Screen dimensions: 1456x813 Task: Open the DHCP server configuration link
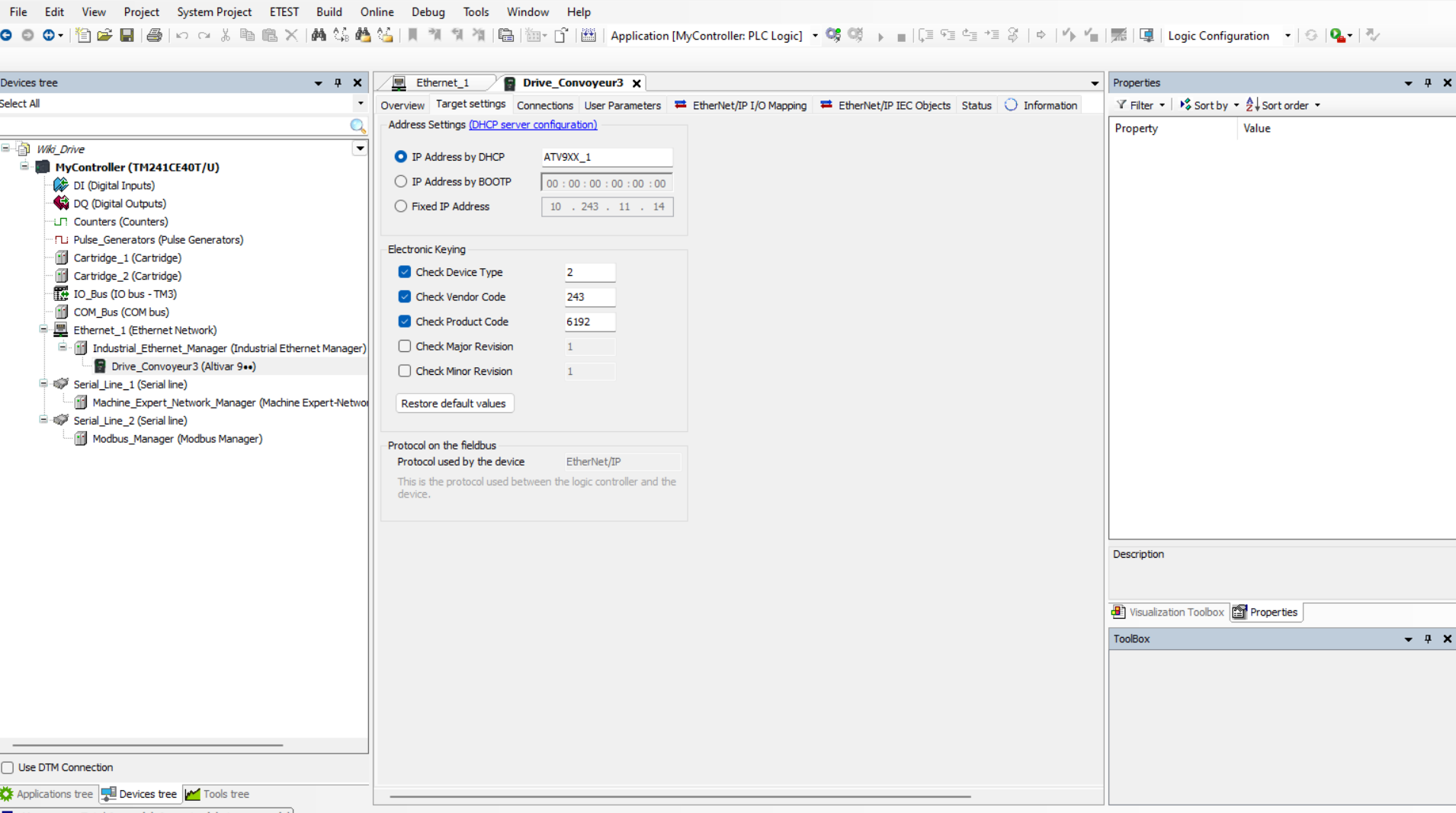tap(532, 125)
